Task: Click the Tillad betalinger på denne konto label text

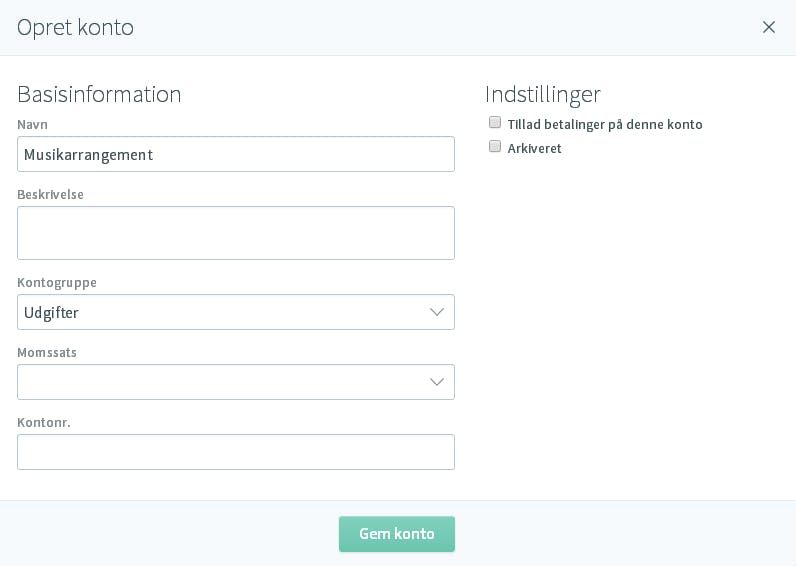Action: point(605,125)
